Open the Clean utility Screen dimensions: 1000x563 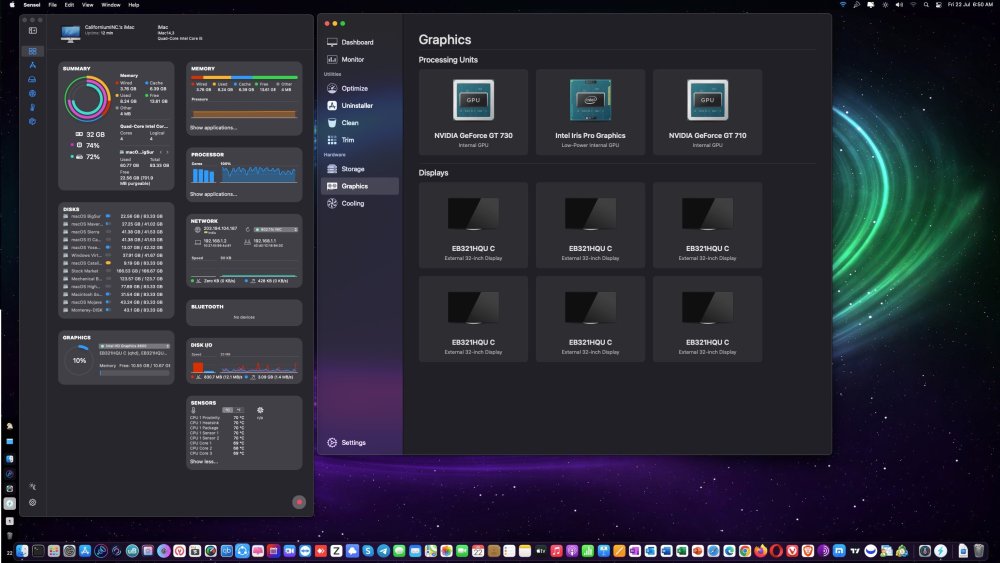pos(358,122)
